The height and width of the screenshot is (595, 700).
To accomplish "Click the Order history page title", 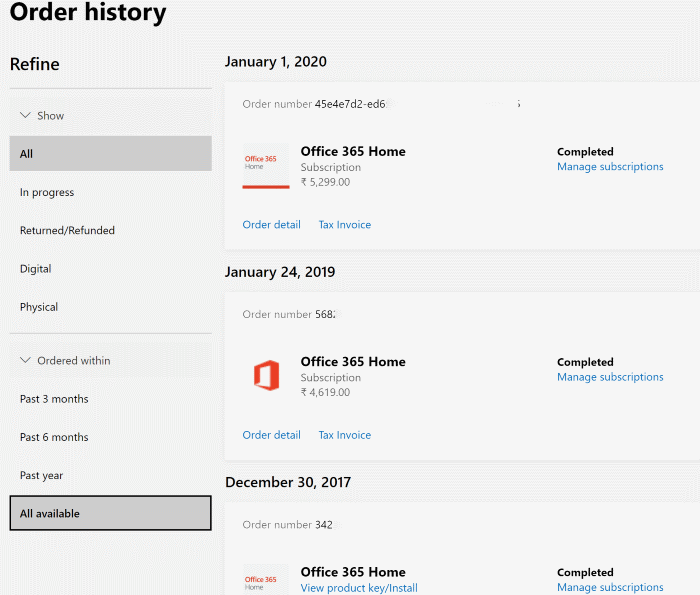I will coord(88,12).
